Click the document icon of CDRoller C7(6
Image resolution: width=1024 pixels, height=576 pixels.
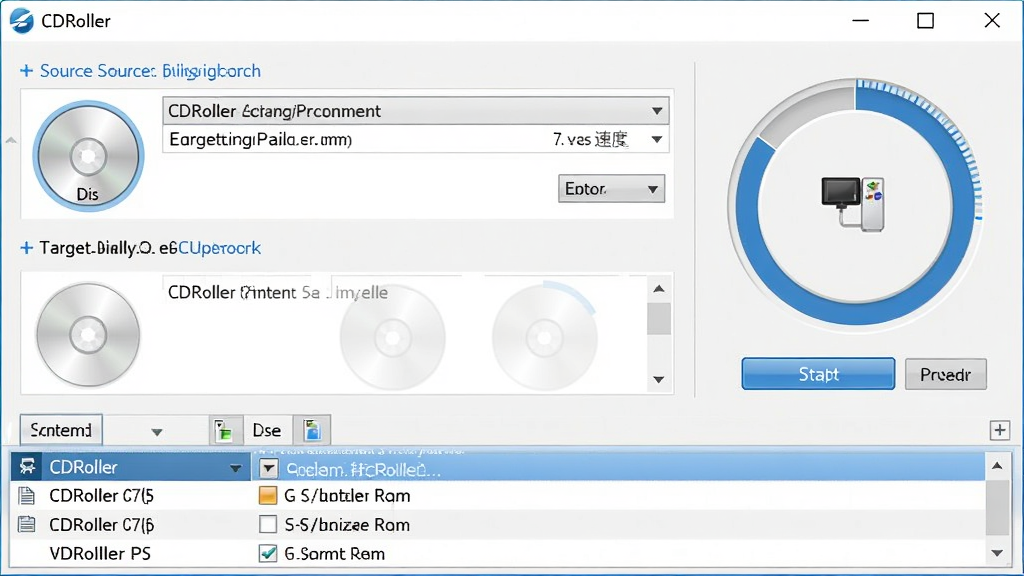27,524
